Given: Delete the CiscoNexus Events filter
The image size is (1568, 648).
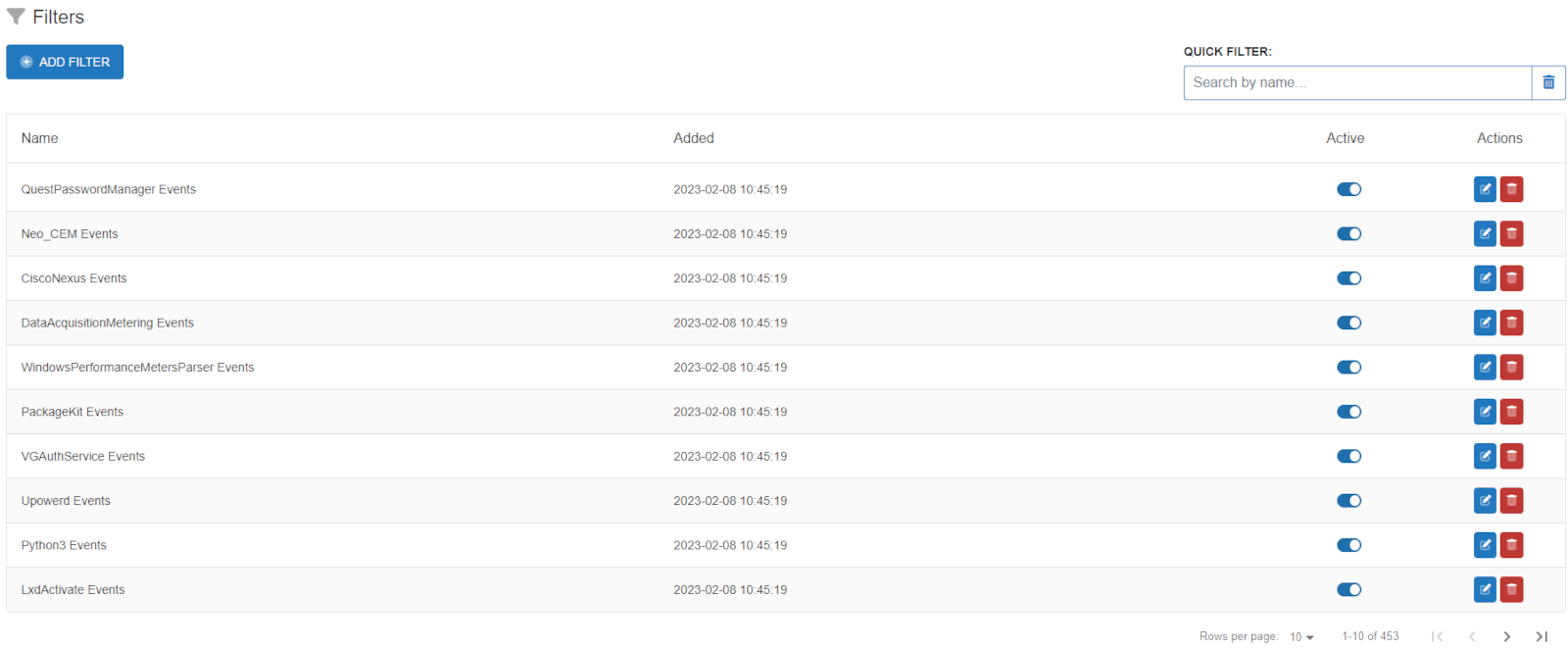Looking at the screenshot, I should [x=1511, y=278].
